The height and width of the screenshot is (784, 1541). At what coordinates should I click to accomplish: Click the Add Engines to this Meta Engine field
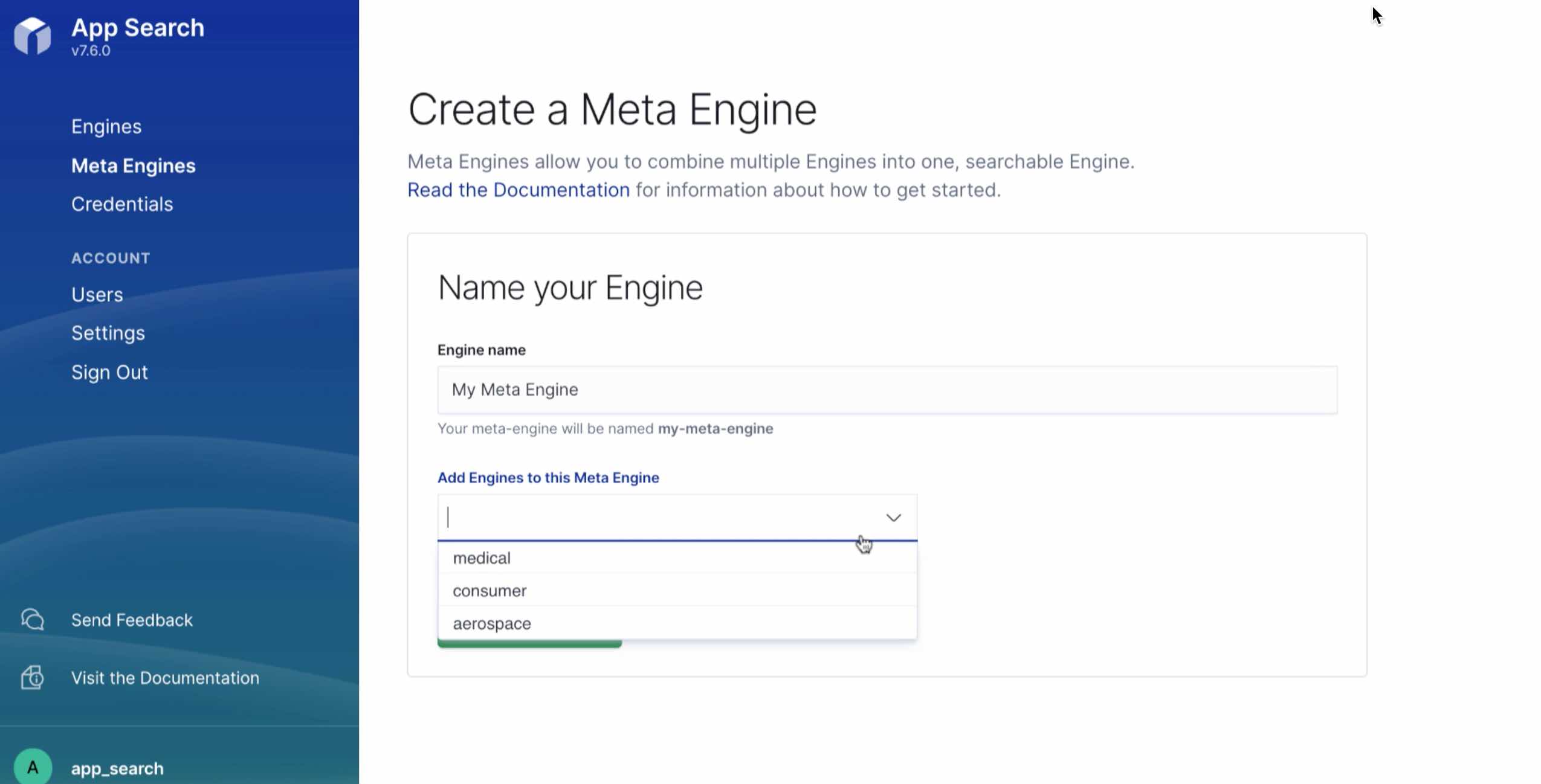pos(665,517)
